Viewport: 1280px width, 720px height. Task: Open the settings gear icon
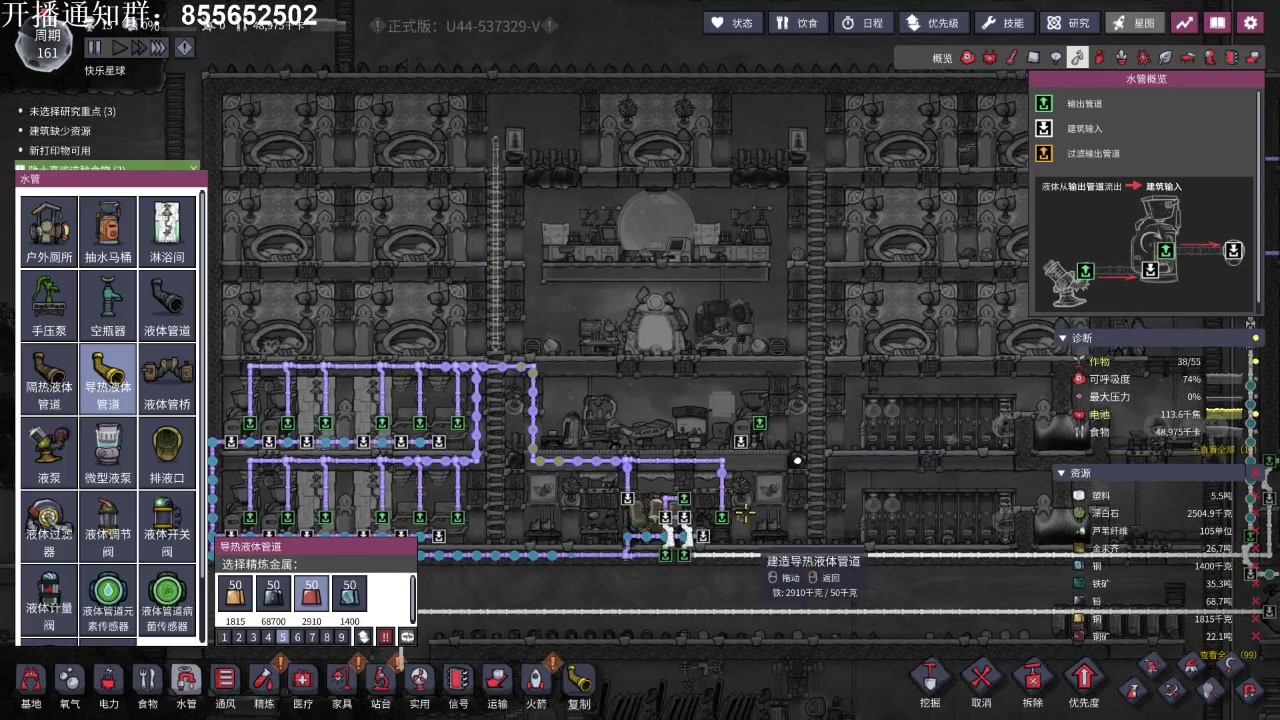tap(1250, 22)
